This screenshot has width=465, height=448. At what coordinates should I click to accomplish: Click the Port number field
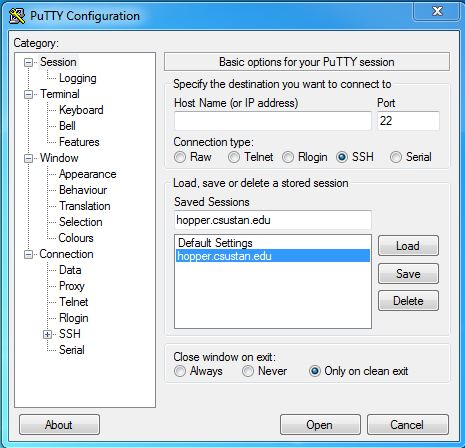[x=408, y=121]
